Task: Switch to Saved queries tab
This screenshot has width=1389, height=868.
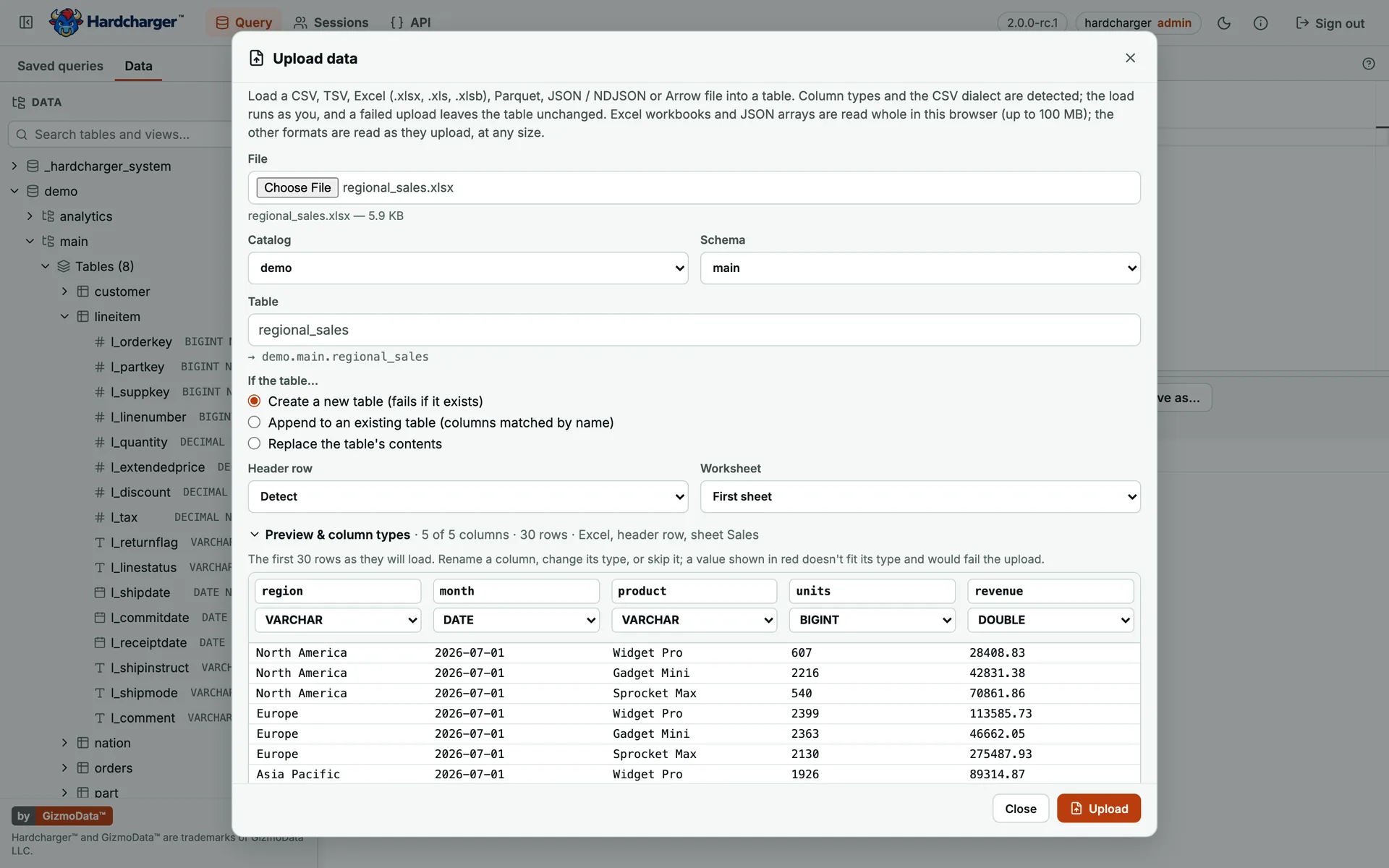Action: pos(60,66)
